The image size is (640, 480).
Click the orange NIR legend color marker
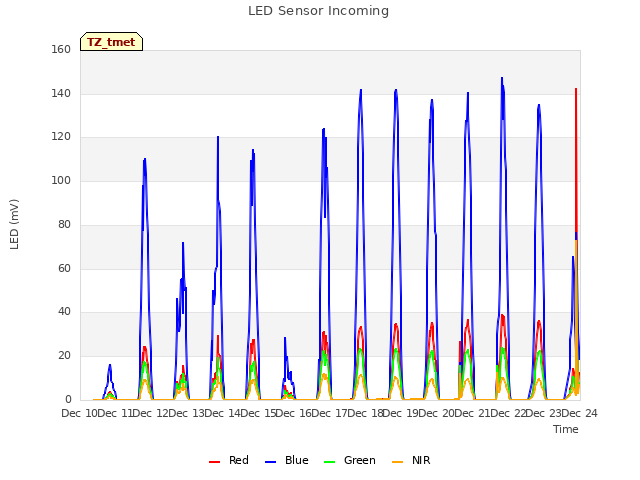tap(397, 462)
